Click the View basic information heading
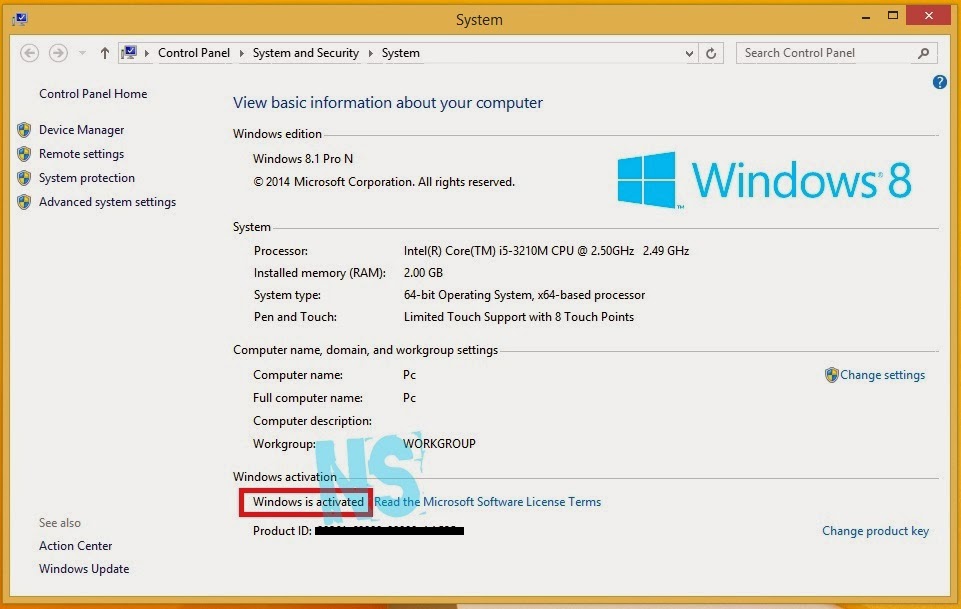Image resolution: width=961 pixels, height=609 pixels. pos(387,102)
